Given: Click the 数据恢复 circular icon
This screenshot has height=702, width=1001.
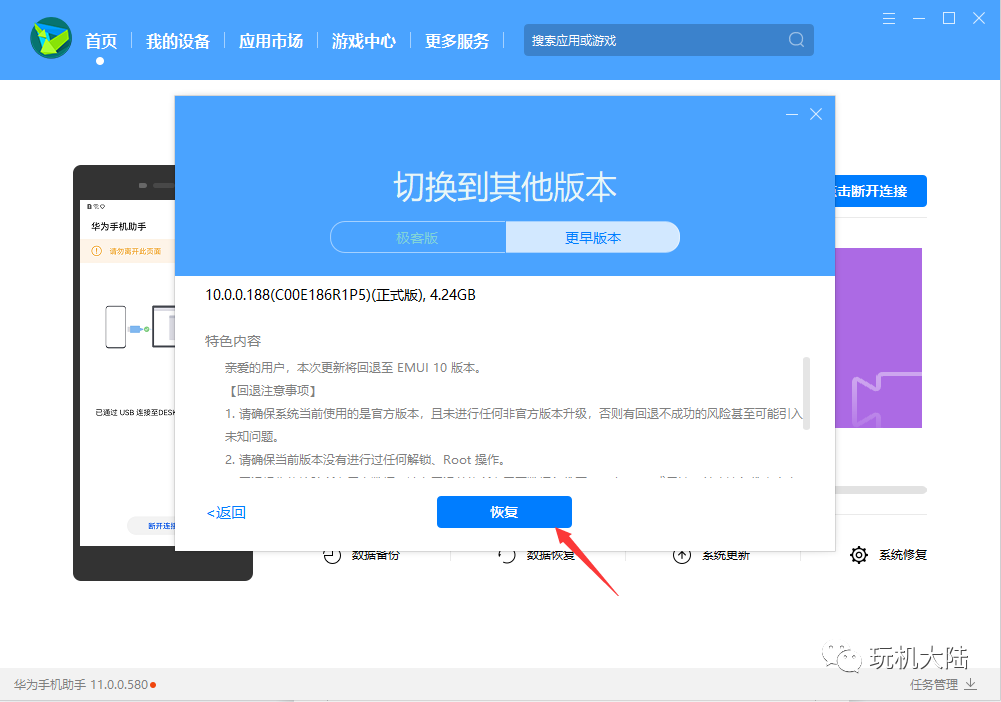Looking at the screenshot, I should (506, 555).
